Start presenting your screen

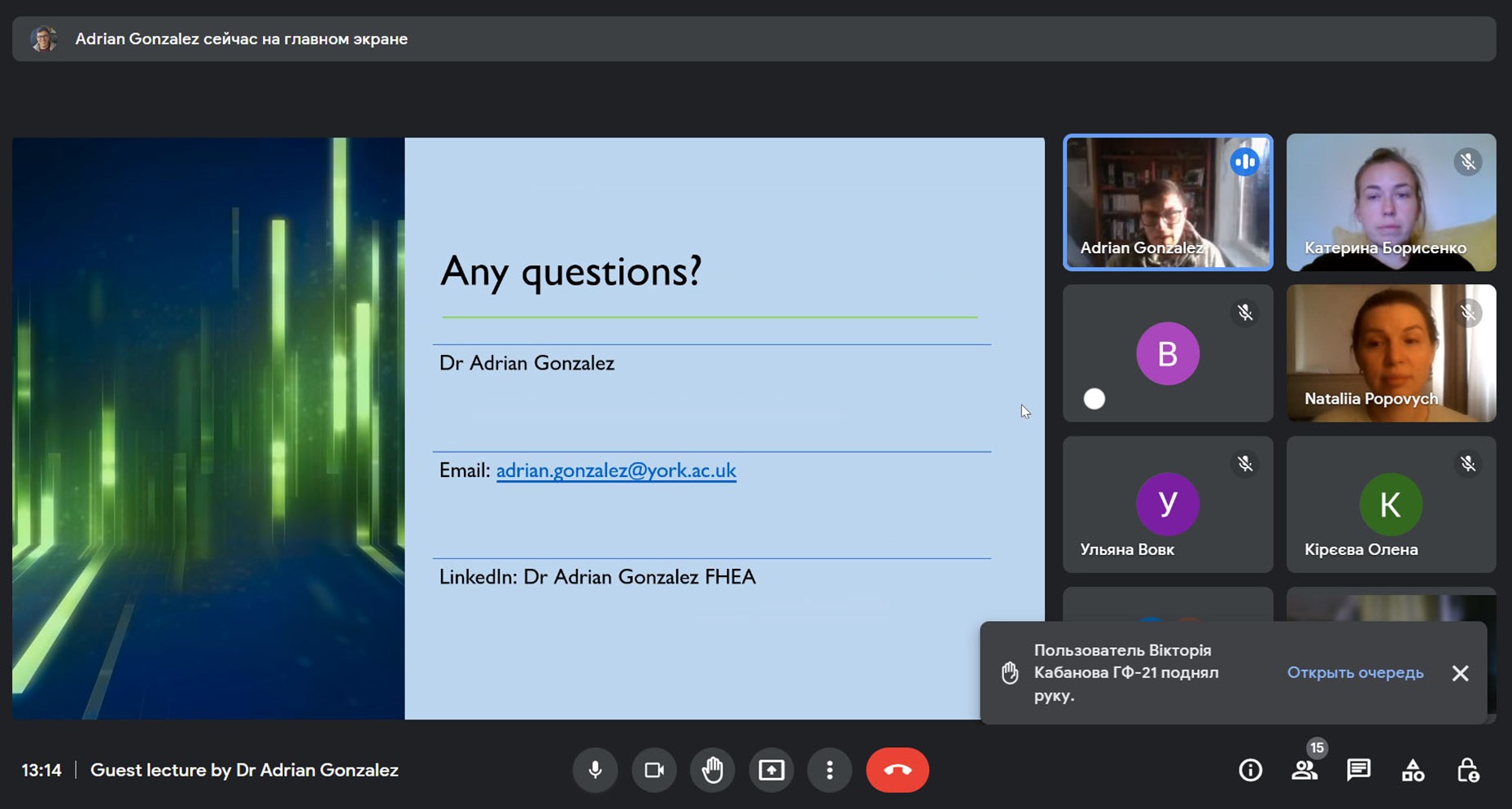pyautogui.click(x=771, y=770)
